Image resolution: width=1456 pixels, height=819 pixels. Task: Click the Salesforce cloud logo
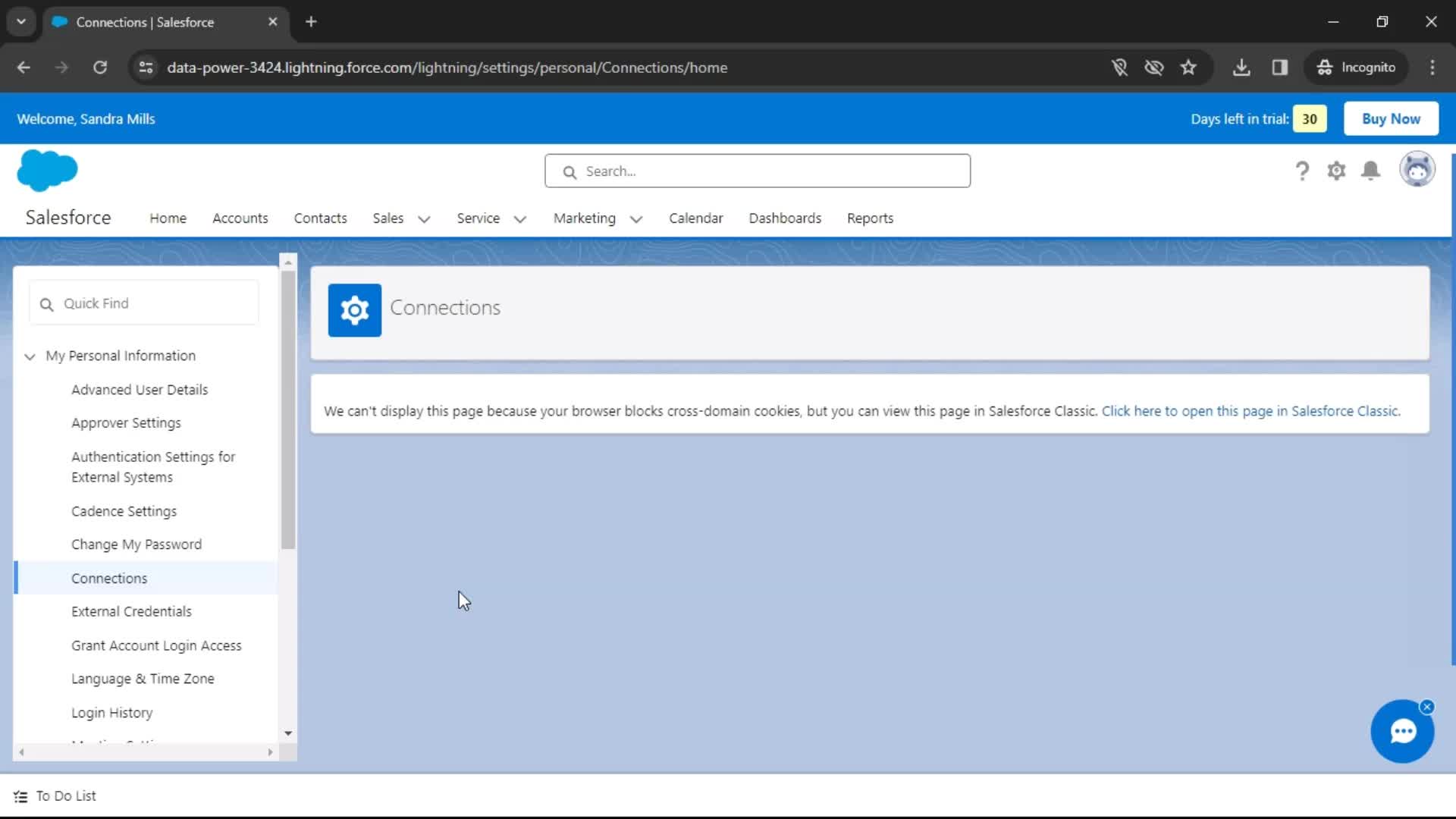point(47,171)
